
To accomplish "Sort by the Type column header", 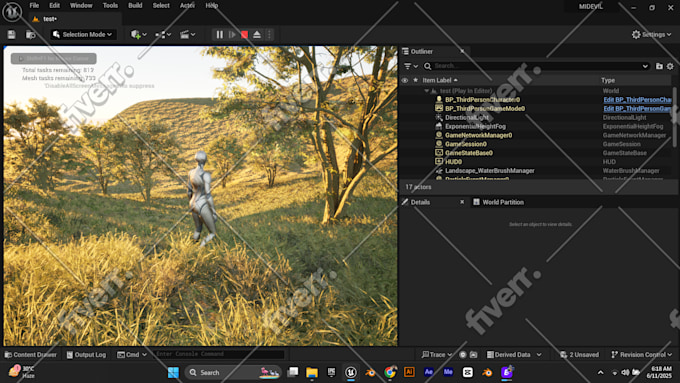I will [x=608, y=80].
